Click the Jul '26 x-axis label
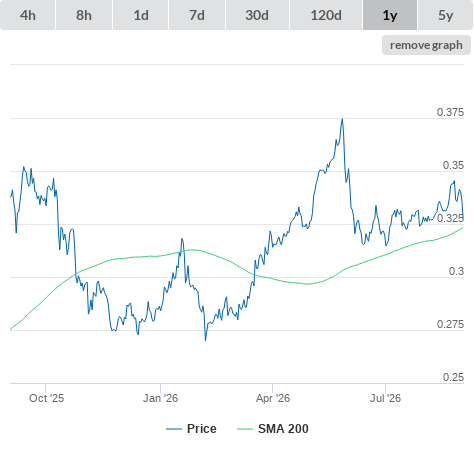Screen dimensions: 474x455 [x=385, y=398]
